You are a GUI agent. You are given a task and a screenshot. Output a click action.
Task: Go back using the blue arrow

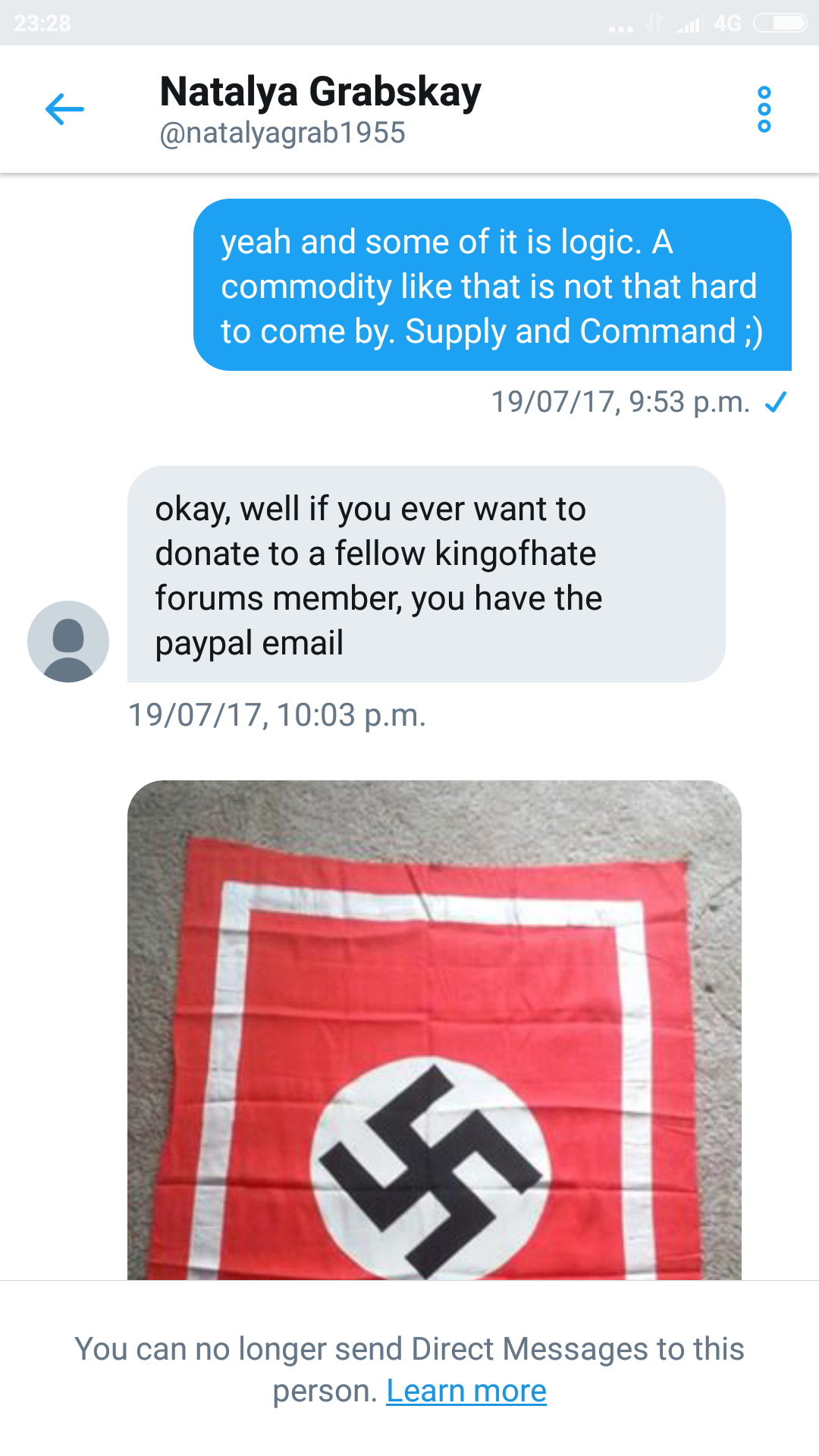(64, 109)
